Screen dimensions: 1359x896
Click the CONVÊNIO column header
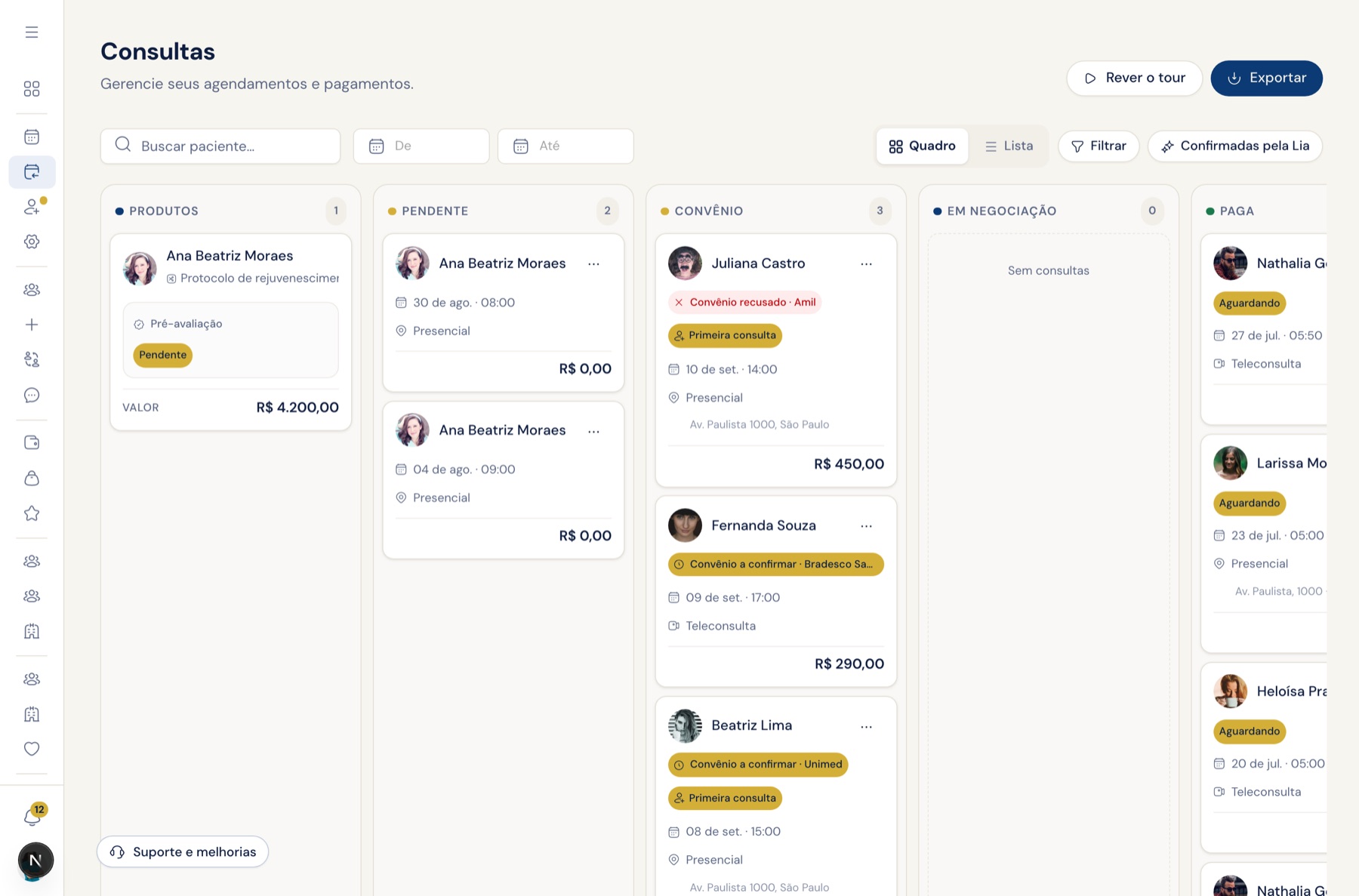point(709,211)
